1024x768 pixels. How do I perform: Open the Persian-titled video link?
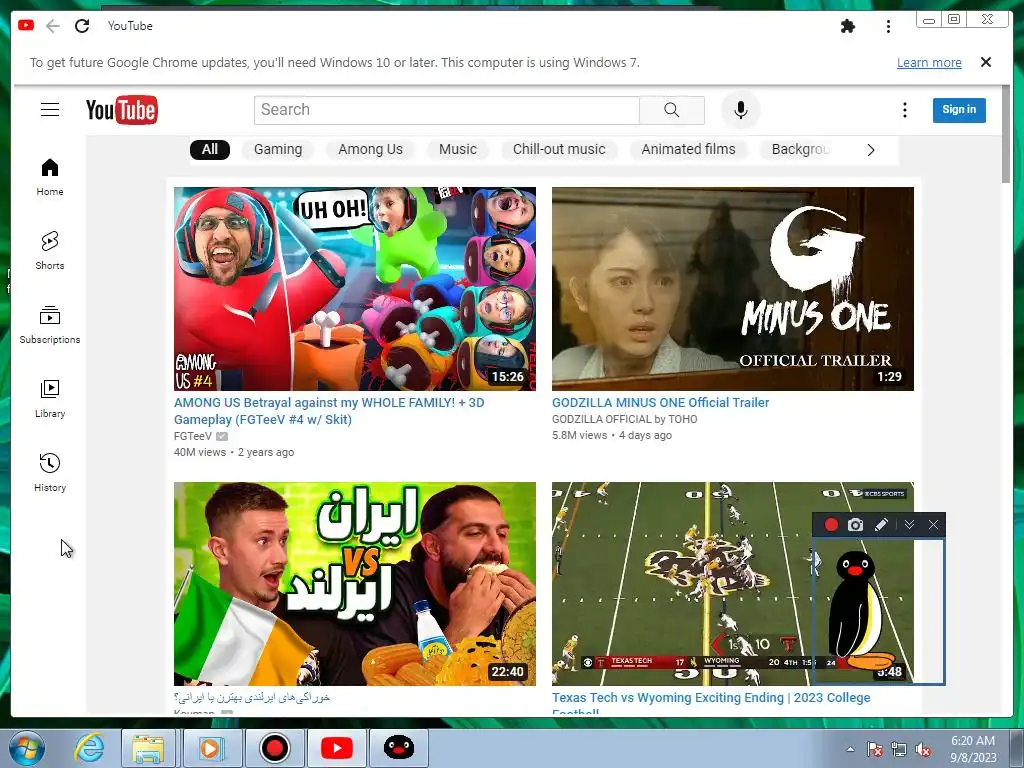click(x=252, y=697)
